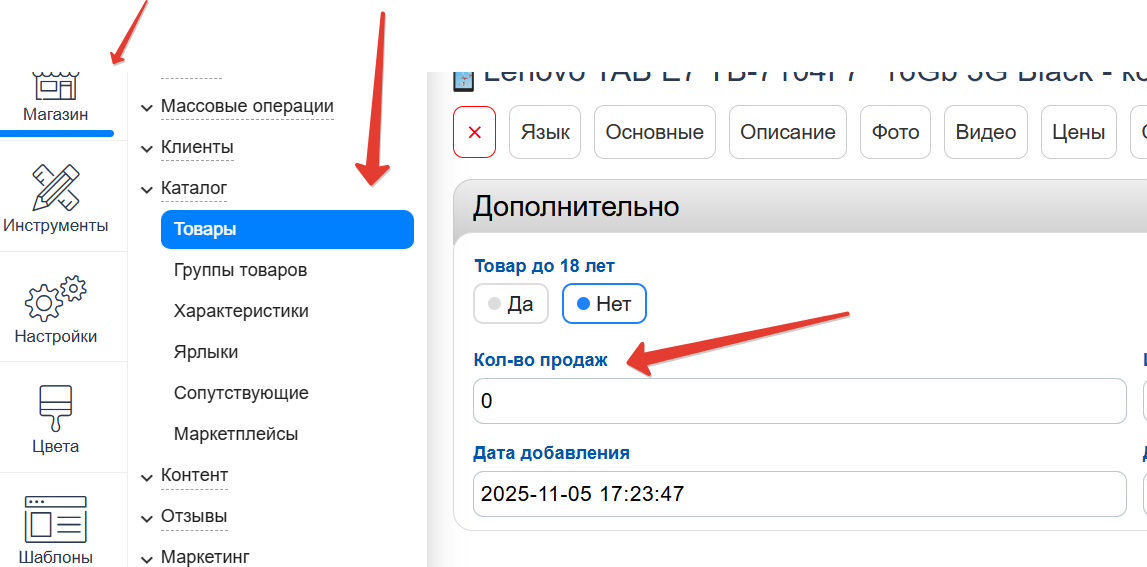Expand the Контент menu group
Viewport: 1147px width, 567px height.
(194, 475)
